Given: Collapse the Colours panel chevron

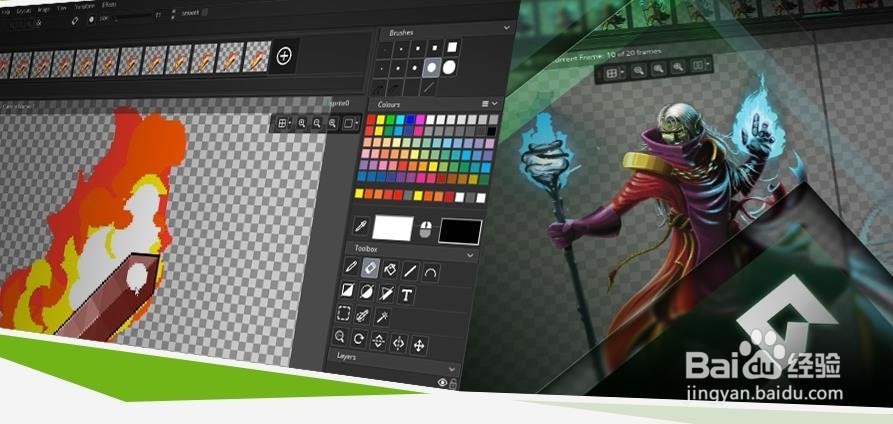Looking at the screenshot, I should tap(494, 104).
